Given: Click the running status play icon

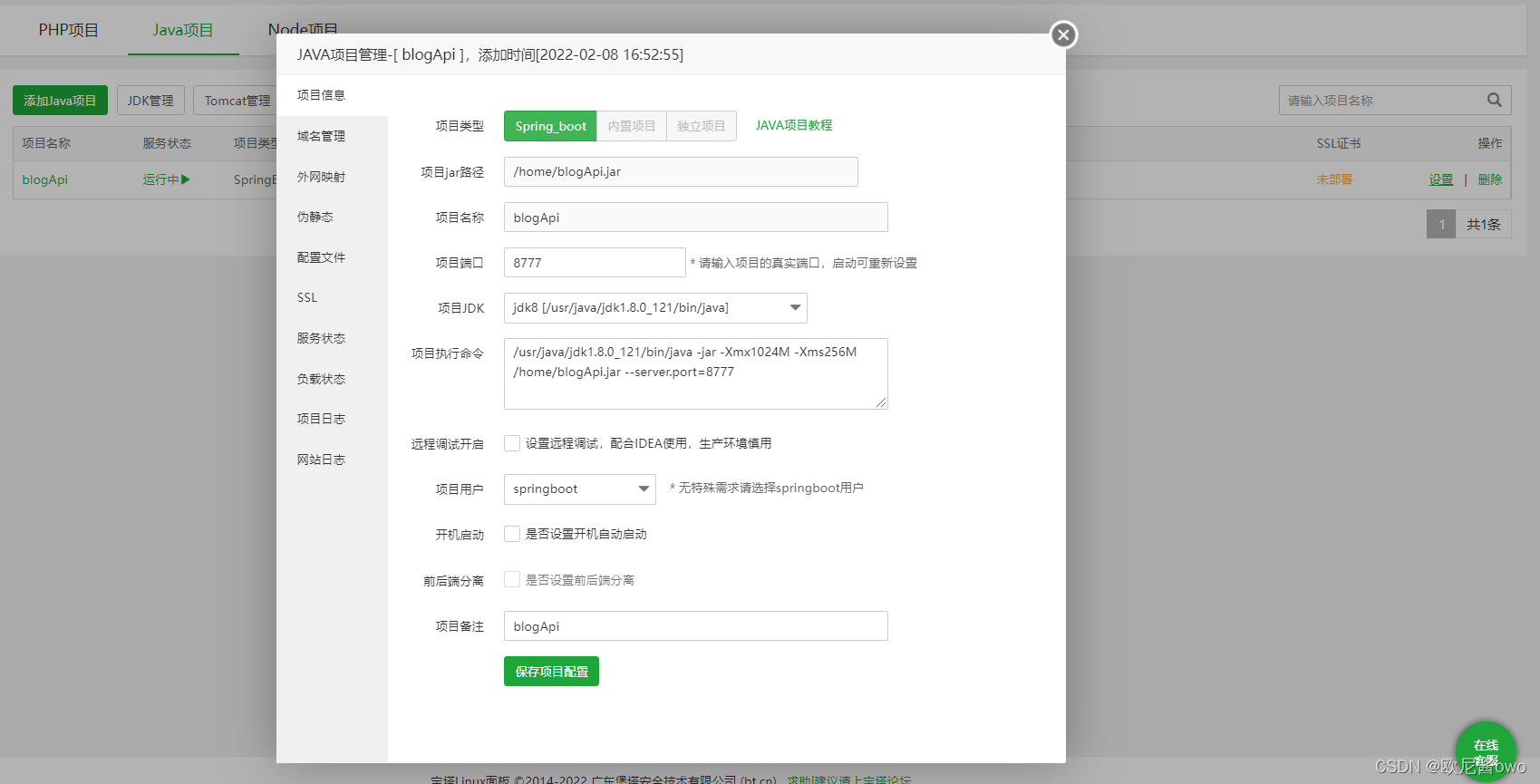Looking at the screenshot, I should point(186,179).
